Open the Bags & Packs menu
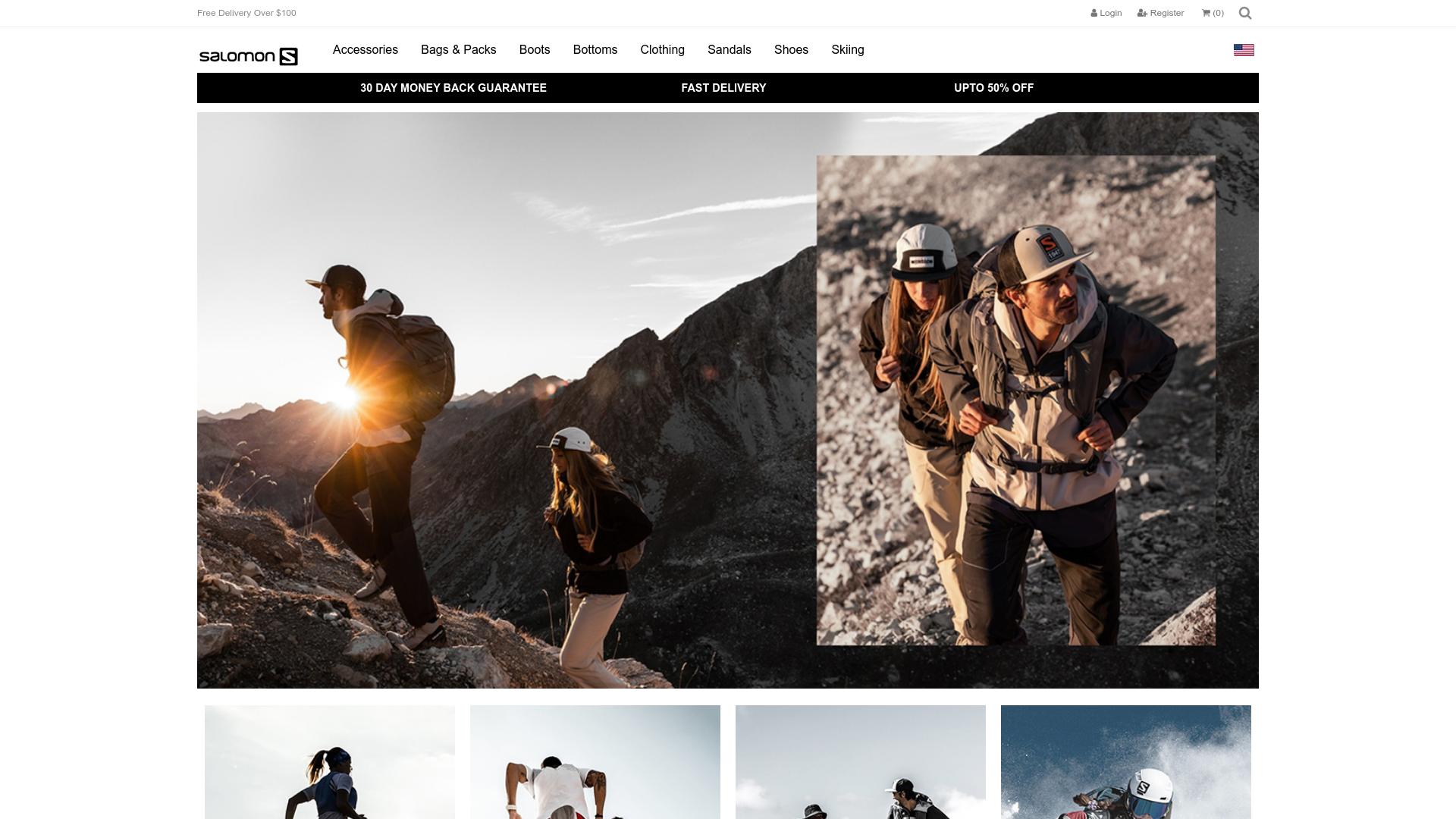1456x819 pixels. [x=458, y=50]
